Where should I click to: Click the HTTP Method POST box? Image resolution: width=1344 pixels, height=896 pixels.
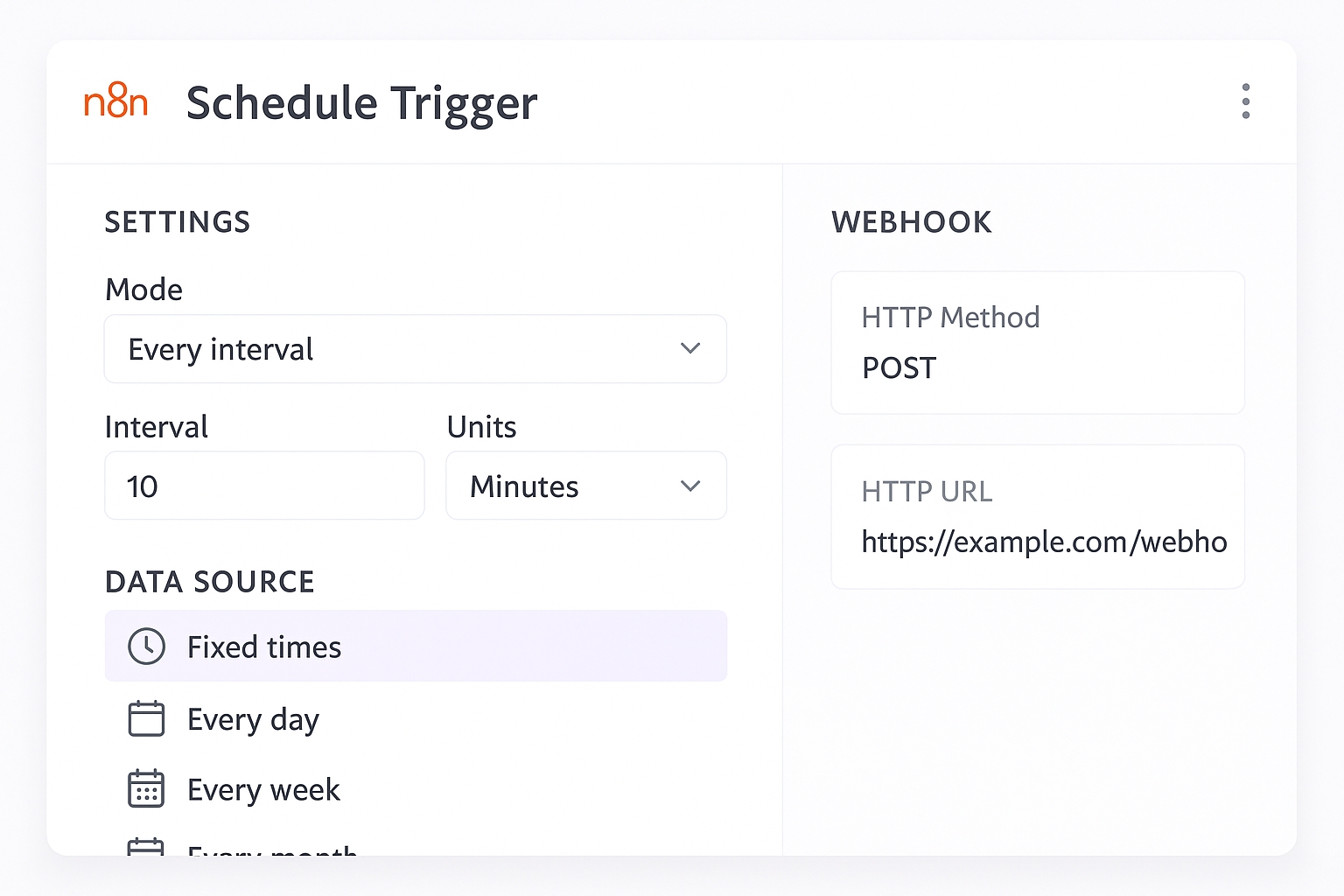pyautogui.click(x=1038, y=343)
